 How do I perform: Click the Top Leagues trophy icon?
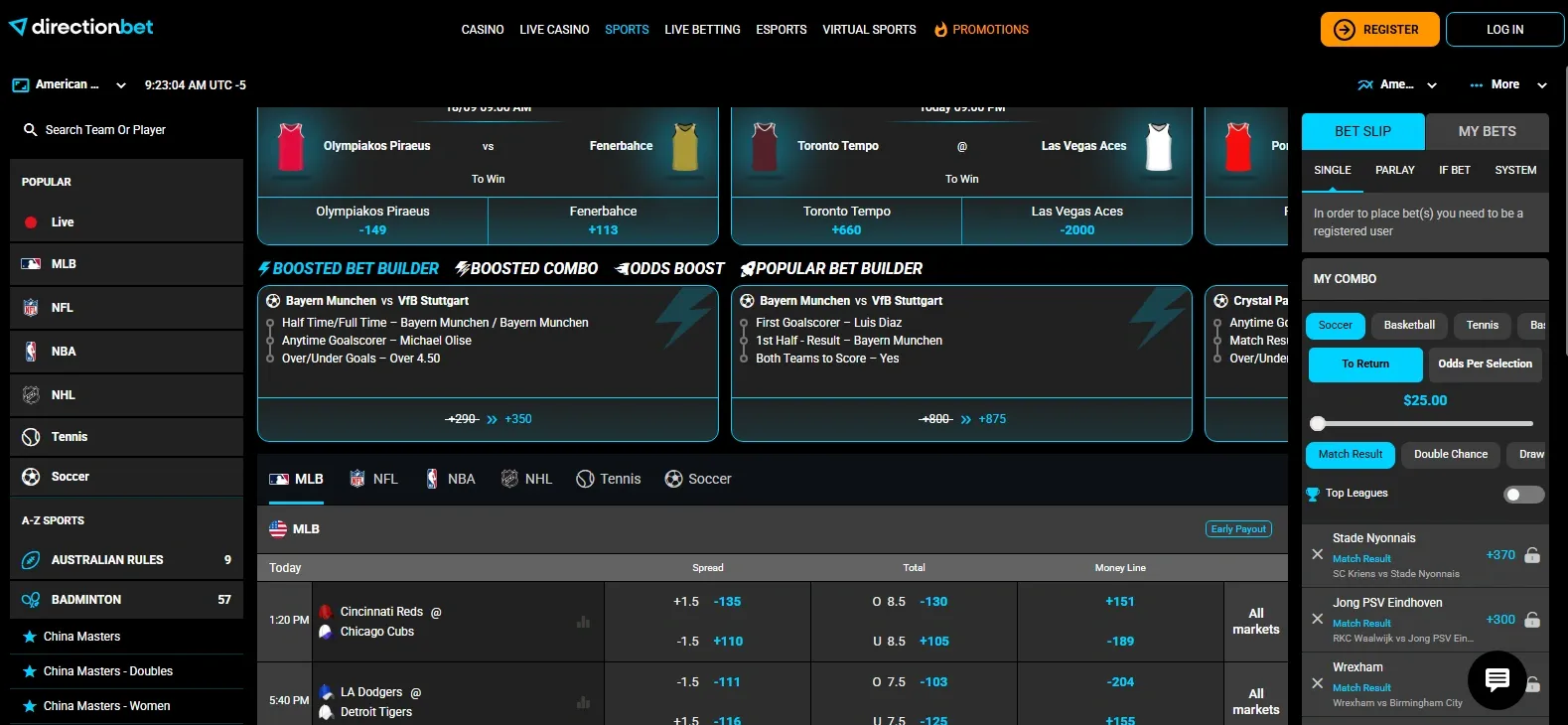coord(1313,495)
